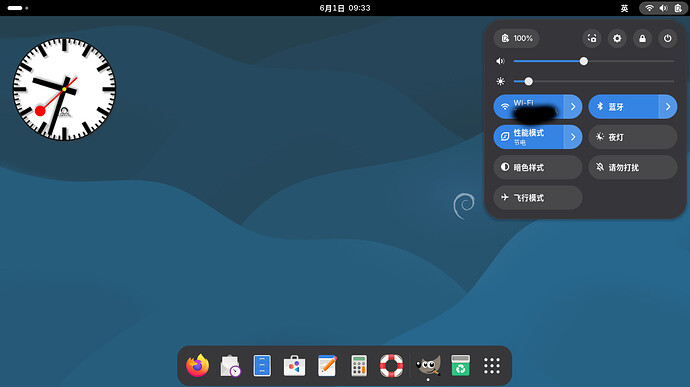Click the Wi-Fi icon in top bar

[649, 8]
